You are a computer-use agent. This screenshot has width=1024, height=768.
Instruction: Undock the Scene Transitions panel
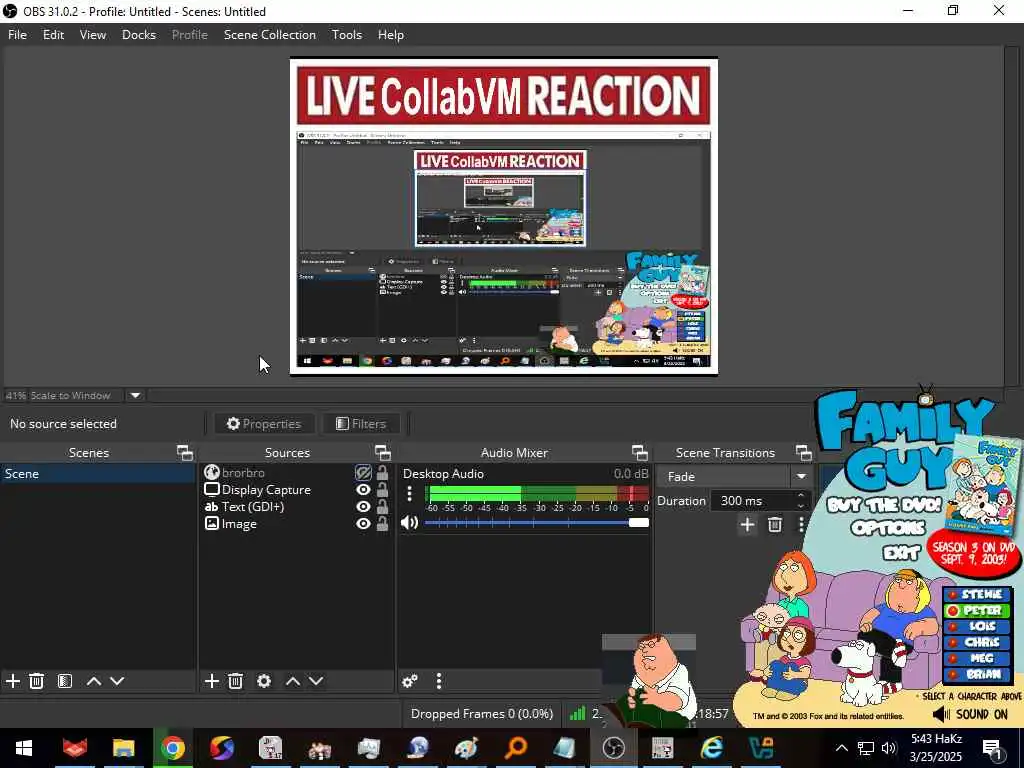(804, 453)
